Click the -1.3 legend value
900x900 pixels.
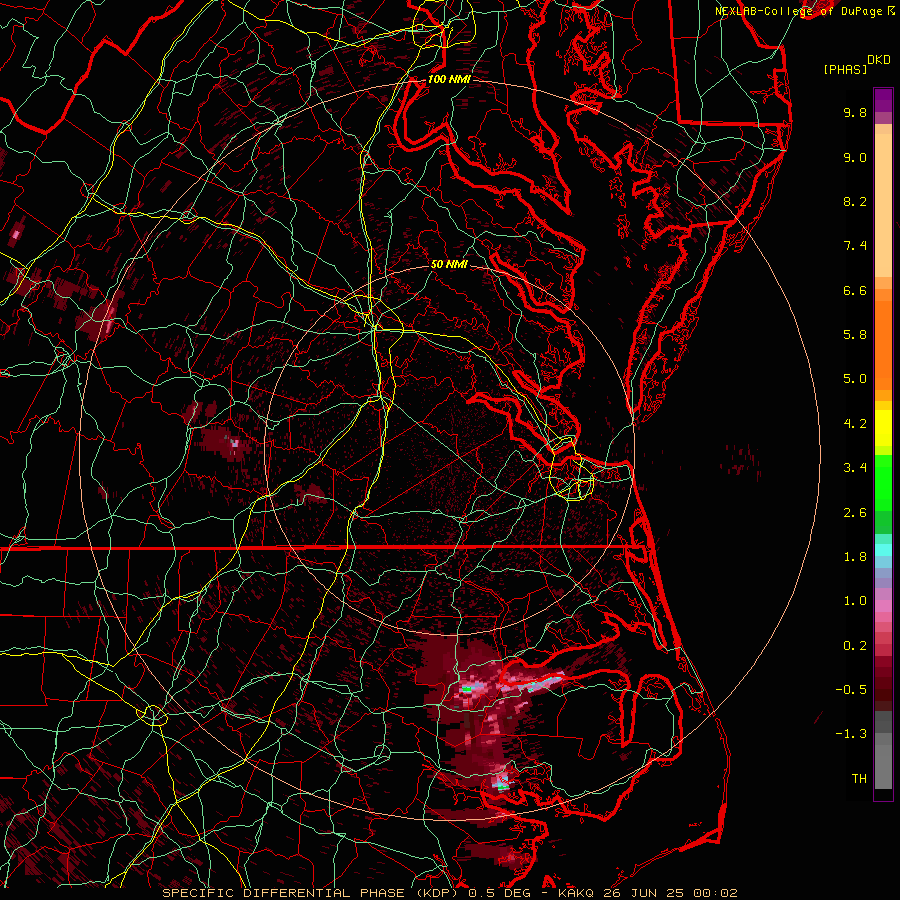pyautogui.click(x=851, y=734)
